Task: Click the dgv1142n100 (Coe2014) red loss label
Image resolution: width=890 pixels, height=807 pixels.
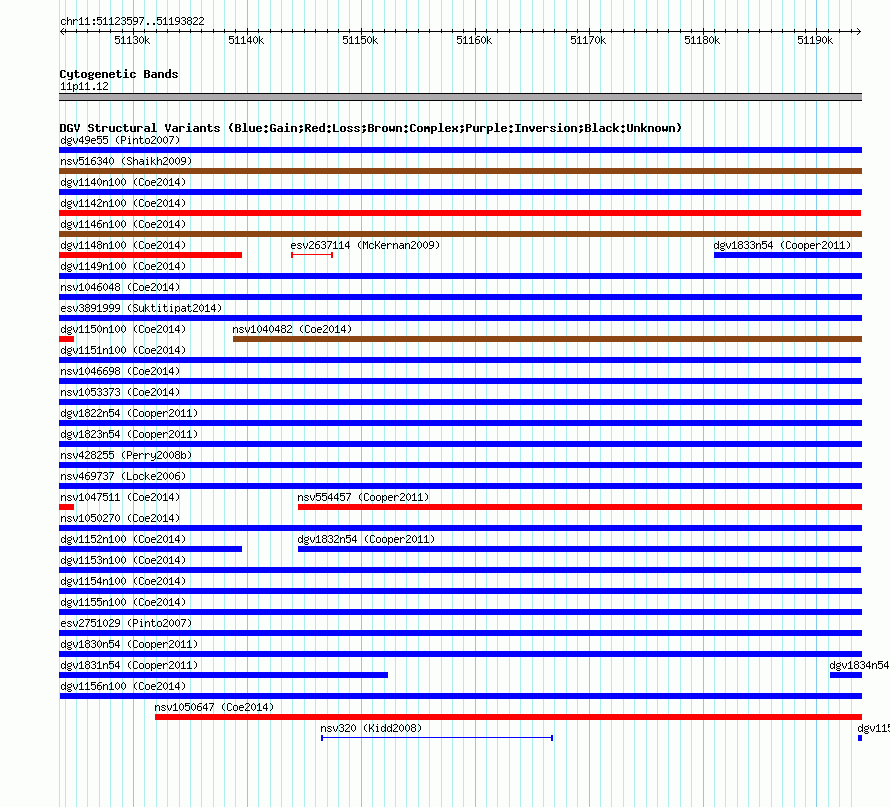Action: (x=123, y=203)
